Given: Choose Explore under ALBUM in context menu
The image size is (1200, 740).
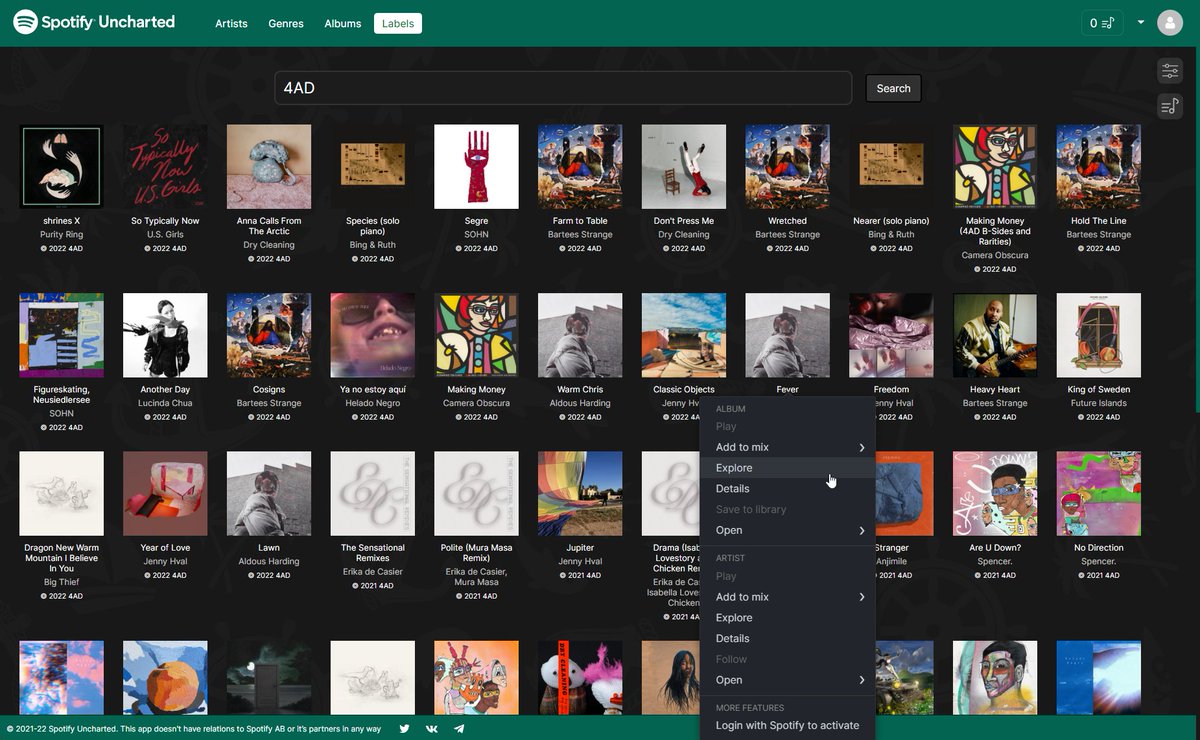Looking at the screenshot, I should 788,468.
